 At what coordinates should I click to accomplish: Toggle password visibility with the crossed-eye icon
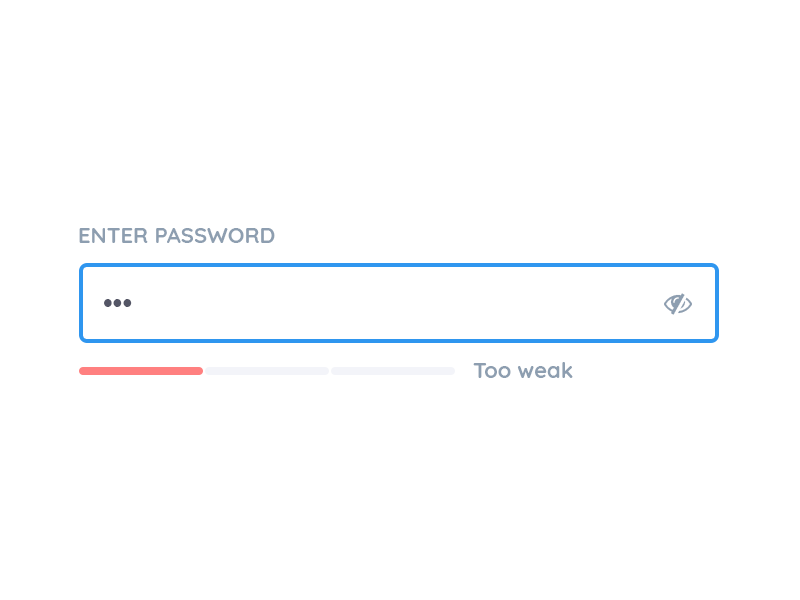678,304
